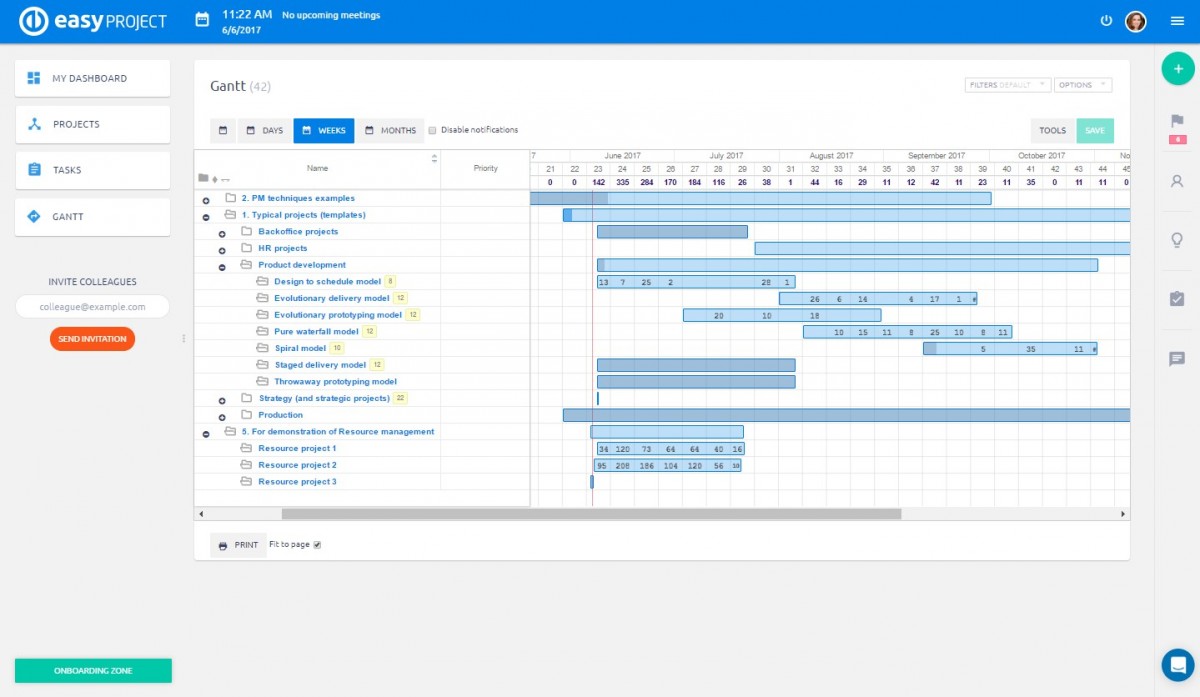Enable the Disable notifications checkbox
1200x697 pixels.
[433, 129]
